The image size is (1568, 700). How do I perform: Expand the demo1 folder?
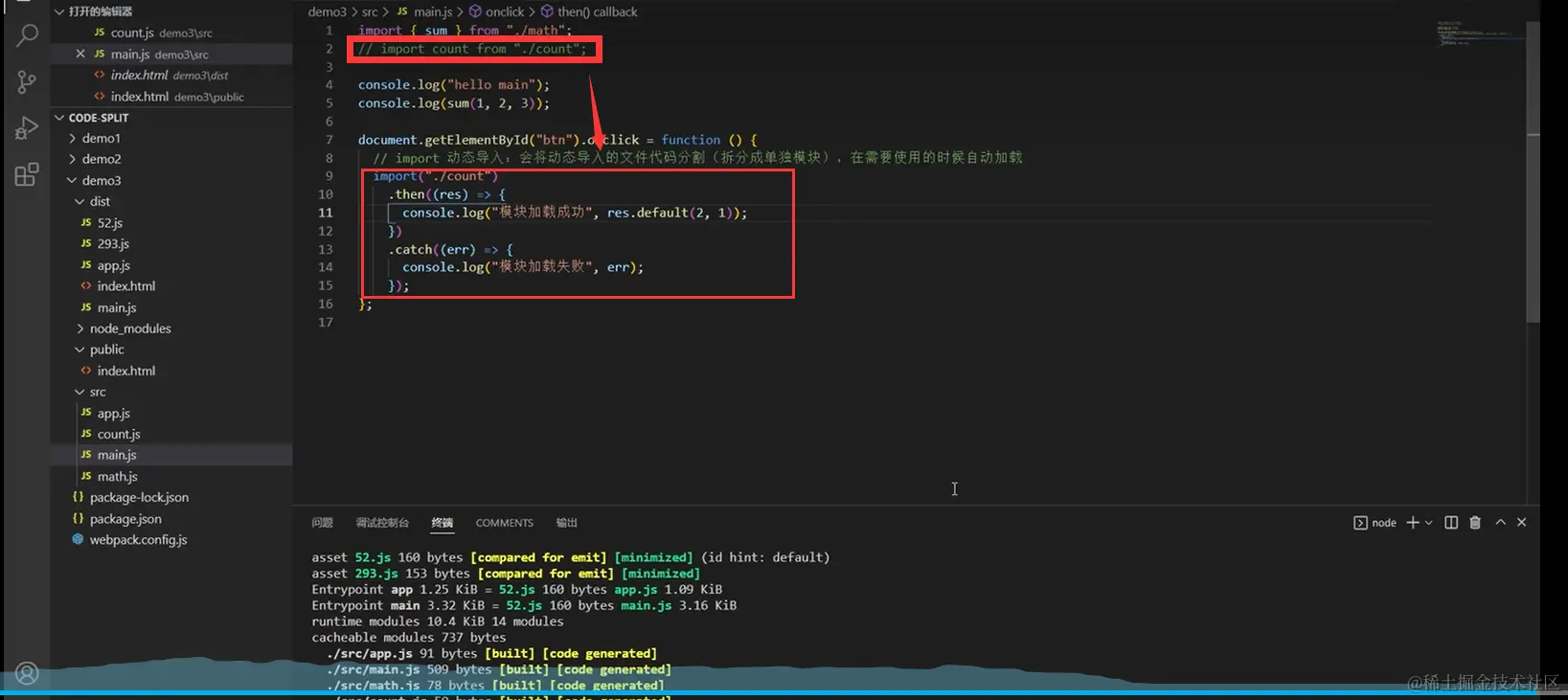[x=73, y=139]
